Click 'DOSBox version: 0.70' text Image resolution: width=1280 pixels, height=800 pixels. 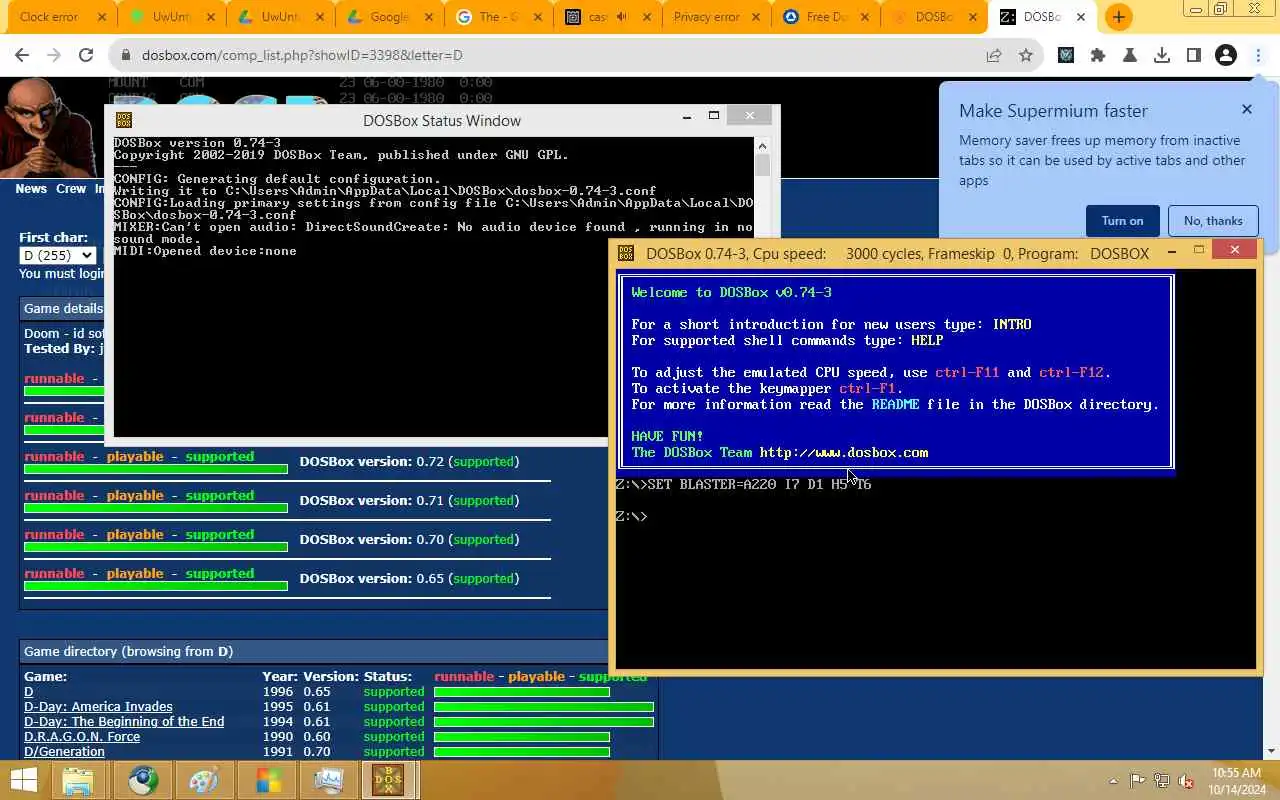371,539
